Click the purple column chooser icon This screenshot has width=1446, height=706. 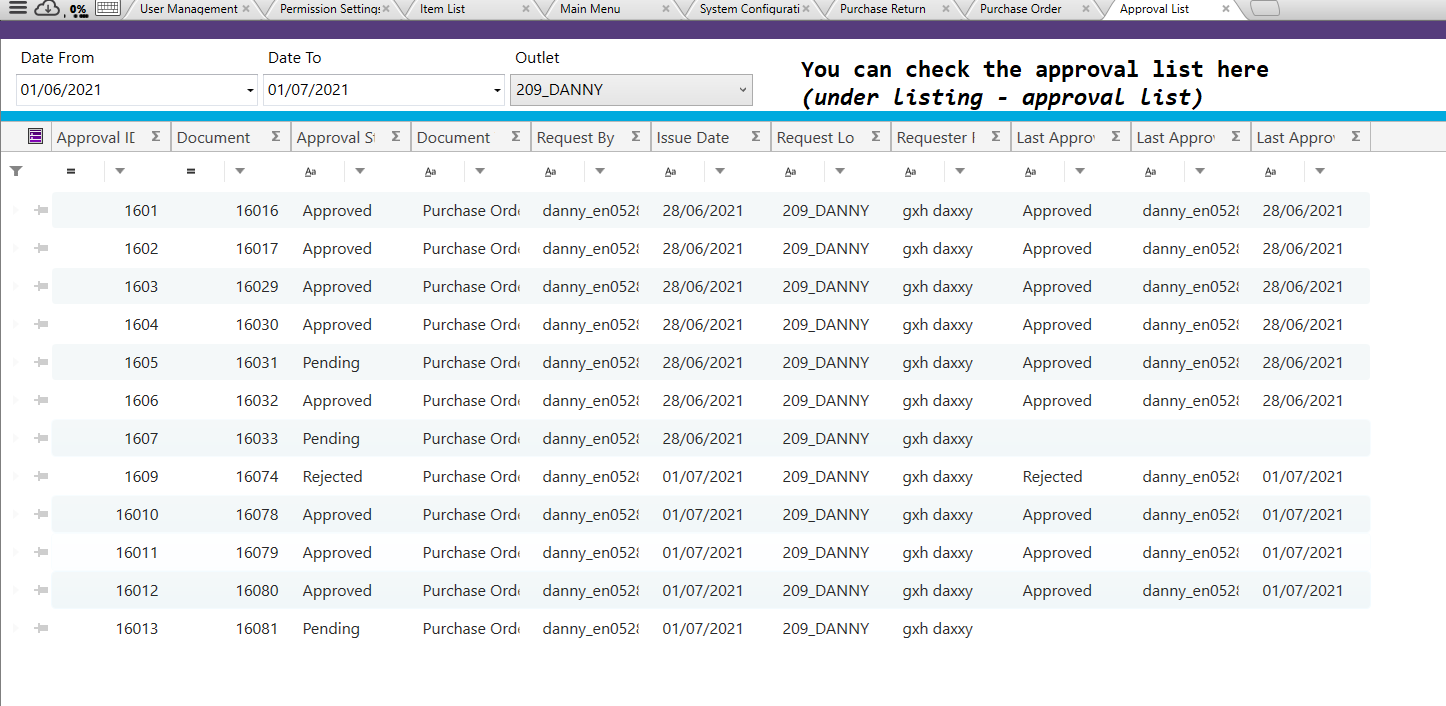point(35,136)
